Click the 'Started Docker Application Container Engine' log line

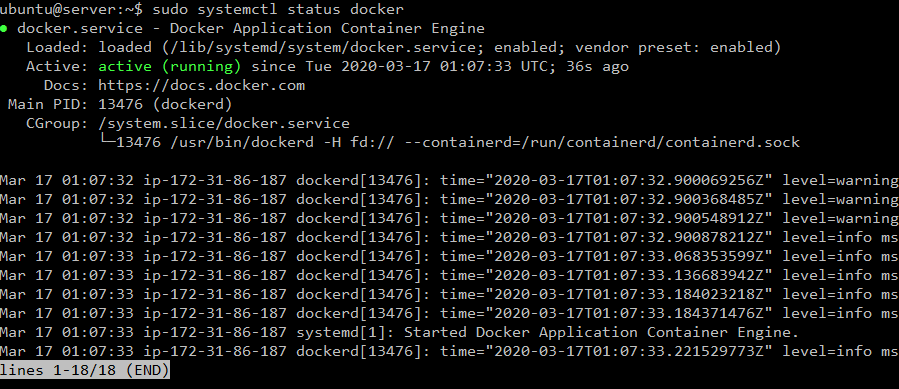(601, 332)
